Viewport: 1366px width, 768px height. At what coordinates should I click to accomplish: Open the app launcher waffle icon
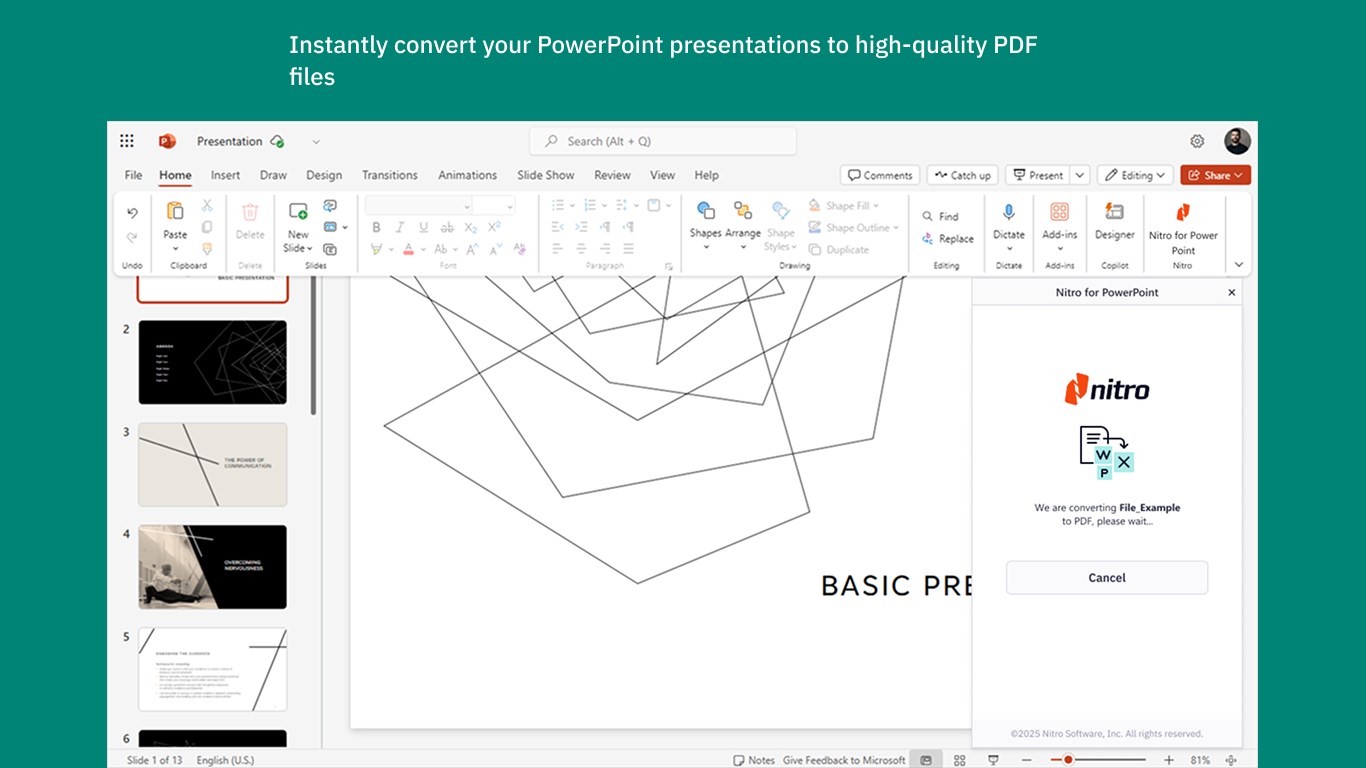(x=127, y=141)
